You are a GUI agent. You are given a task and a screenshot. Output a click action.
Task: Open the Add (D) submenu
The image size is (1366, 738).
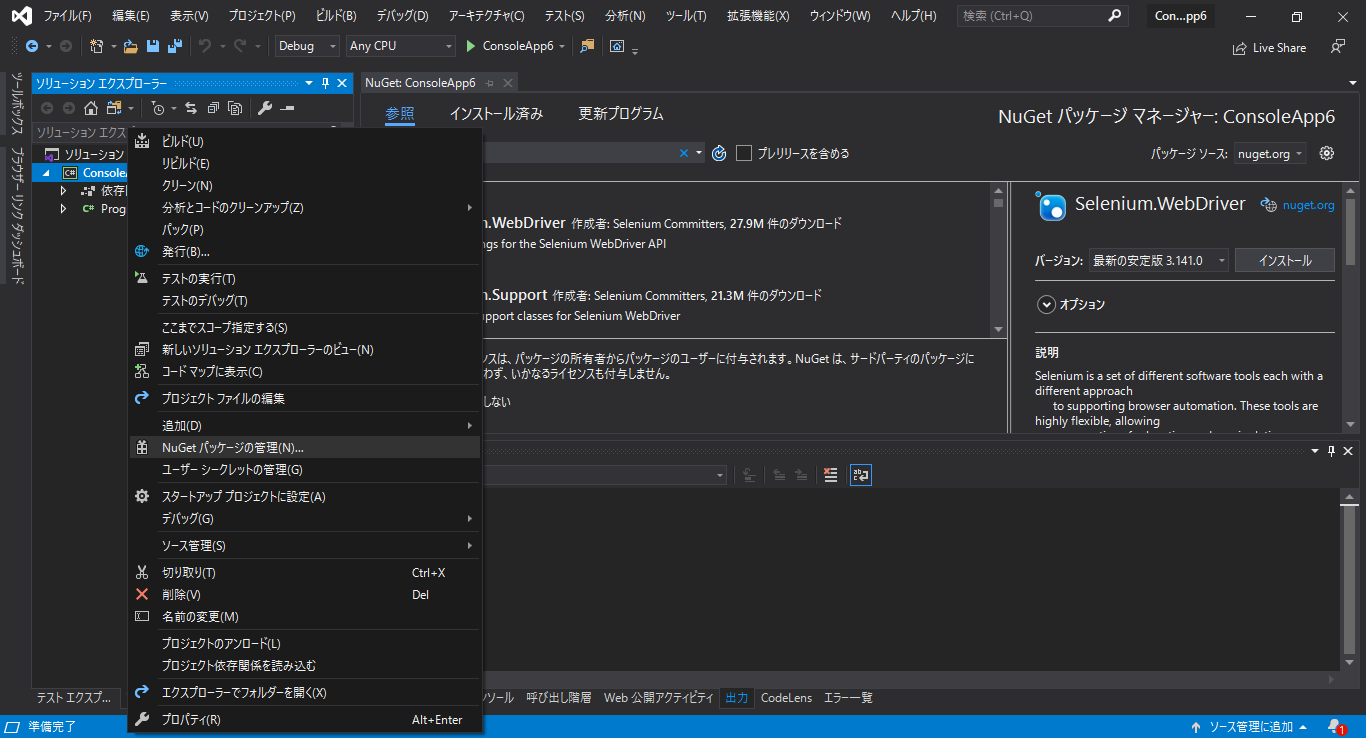point(305,426)
